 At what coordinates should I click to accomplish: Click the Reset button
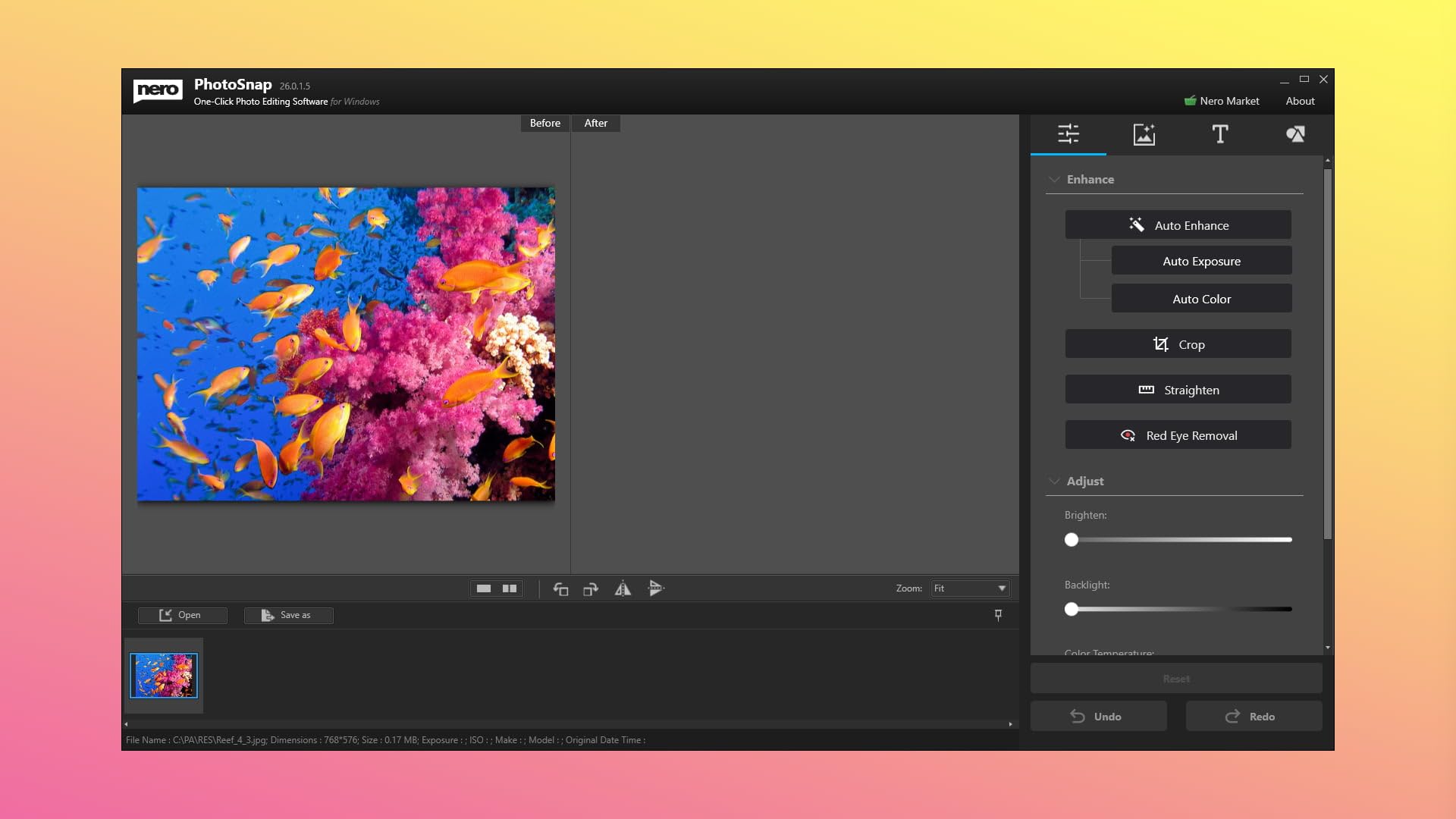pos(1176,679)
